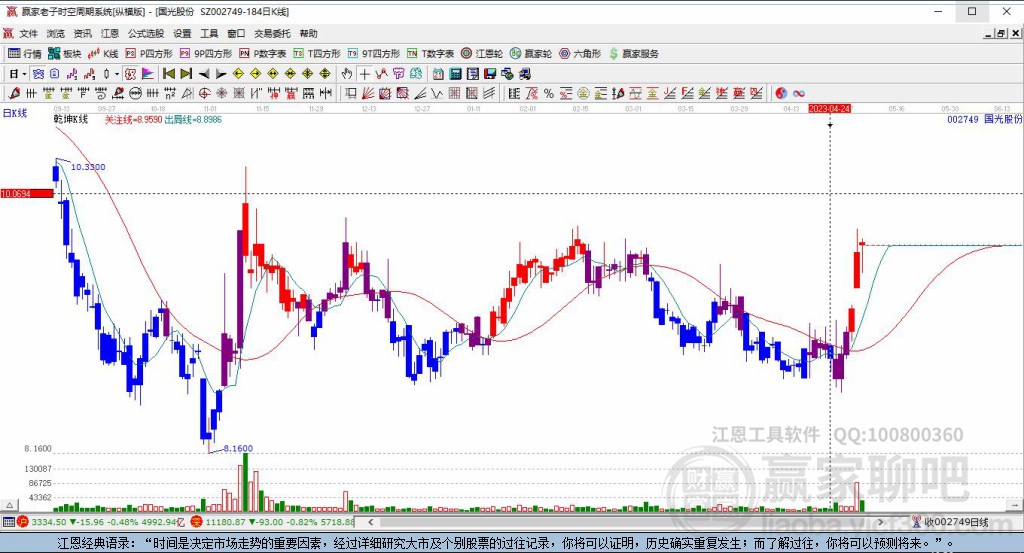Step chart right with black arrow
The width and height of the screenshot is (1024, 553).
click(221, 74)
